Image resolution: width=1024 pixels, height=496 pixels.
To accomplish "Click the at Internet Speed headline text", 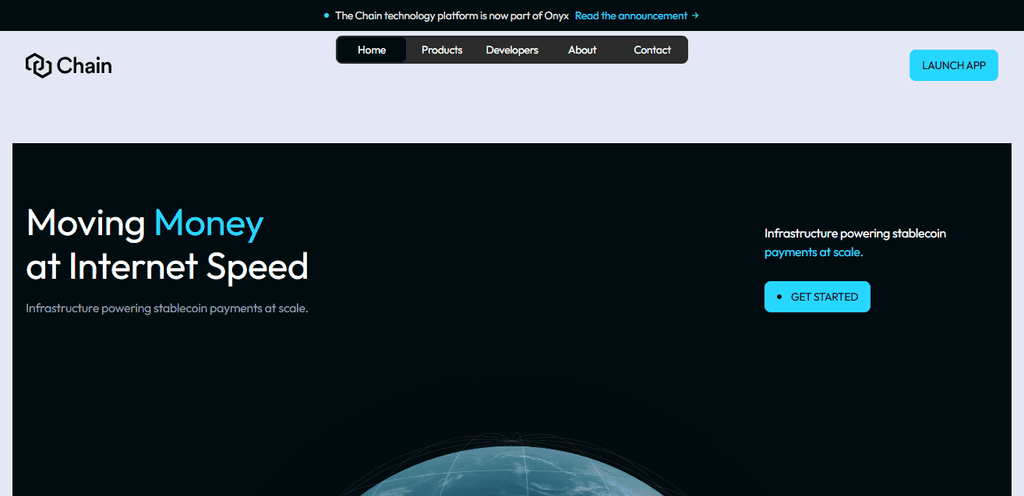I will tap(167, 266).
